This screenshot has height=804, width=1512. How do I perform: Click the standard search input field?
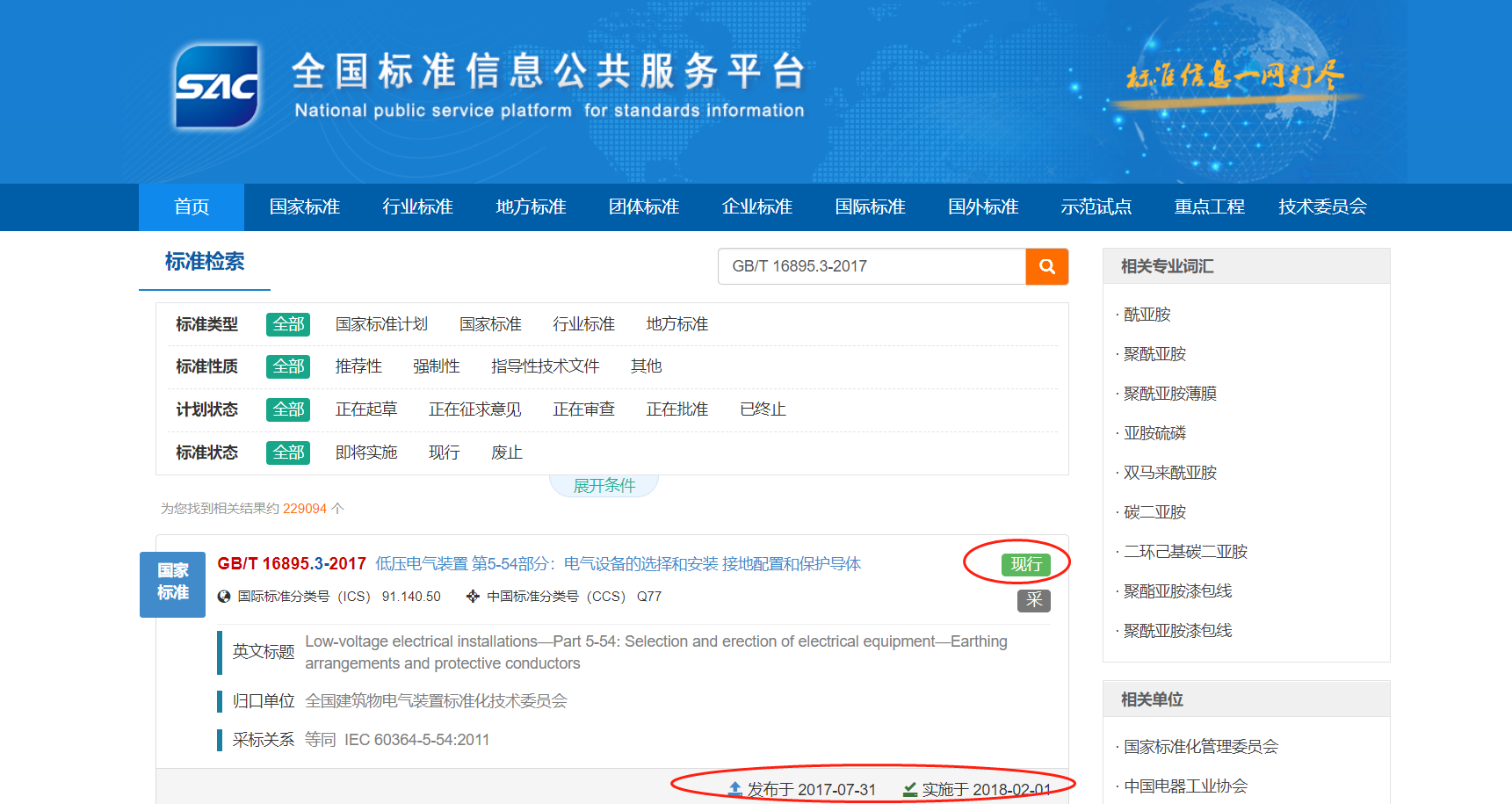(x=872, y=266)
